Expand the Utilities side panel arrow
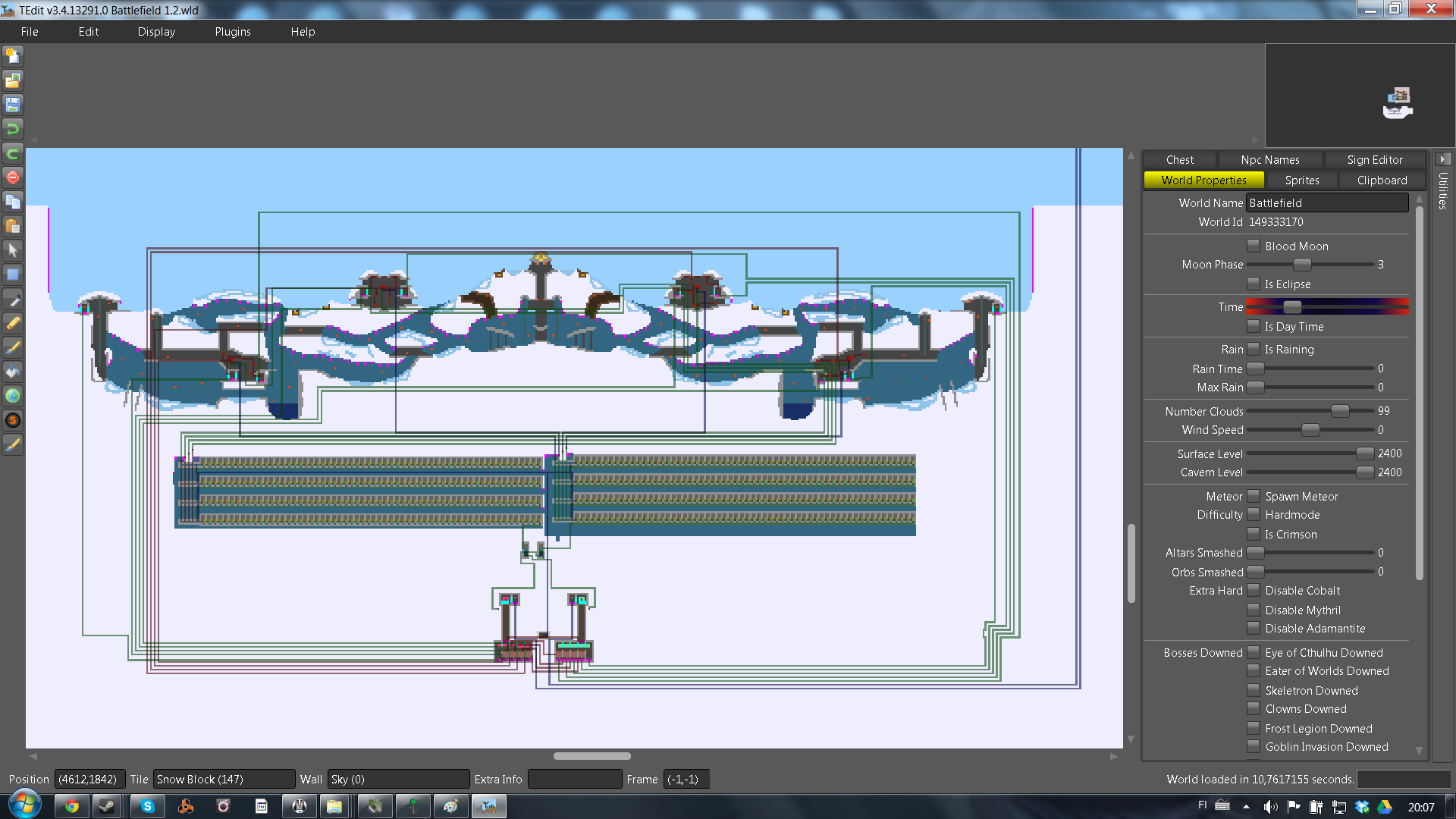 pos(1442,159)
